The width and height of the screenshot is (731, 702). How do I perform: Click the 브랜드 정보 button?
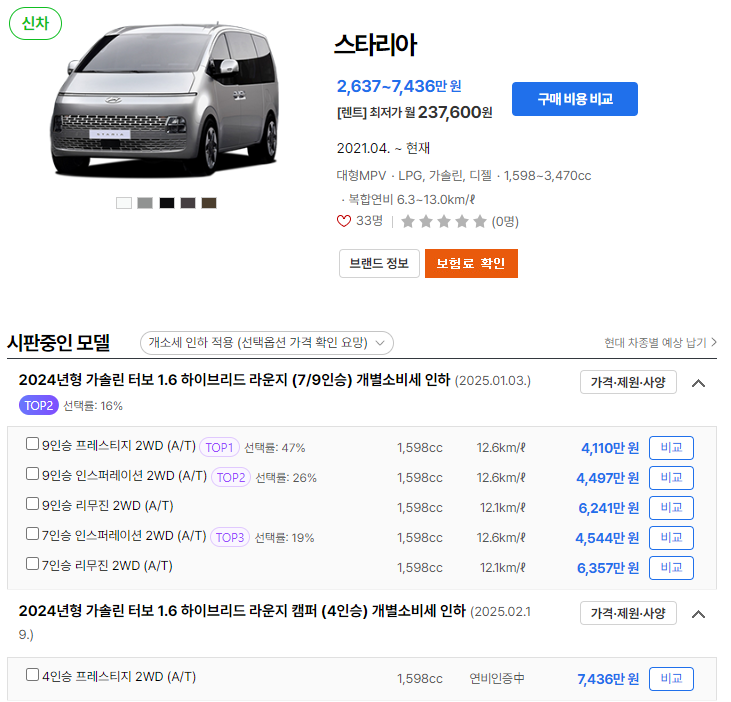[x=379, y=263]
